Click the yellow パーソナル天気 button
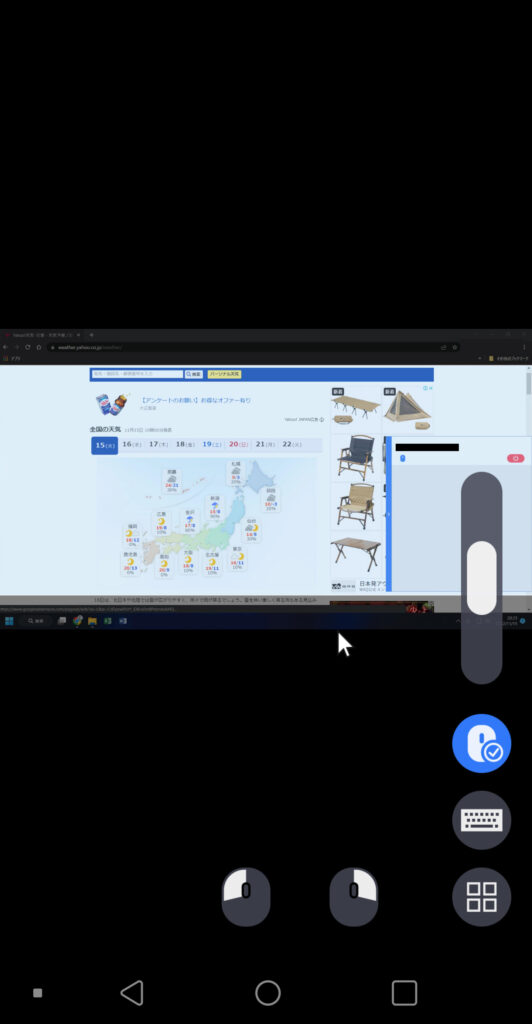Viewport: 532px width, 1024px height. click(x=225, y=374)
